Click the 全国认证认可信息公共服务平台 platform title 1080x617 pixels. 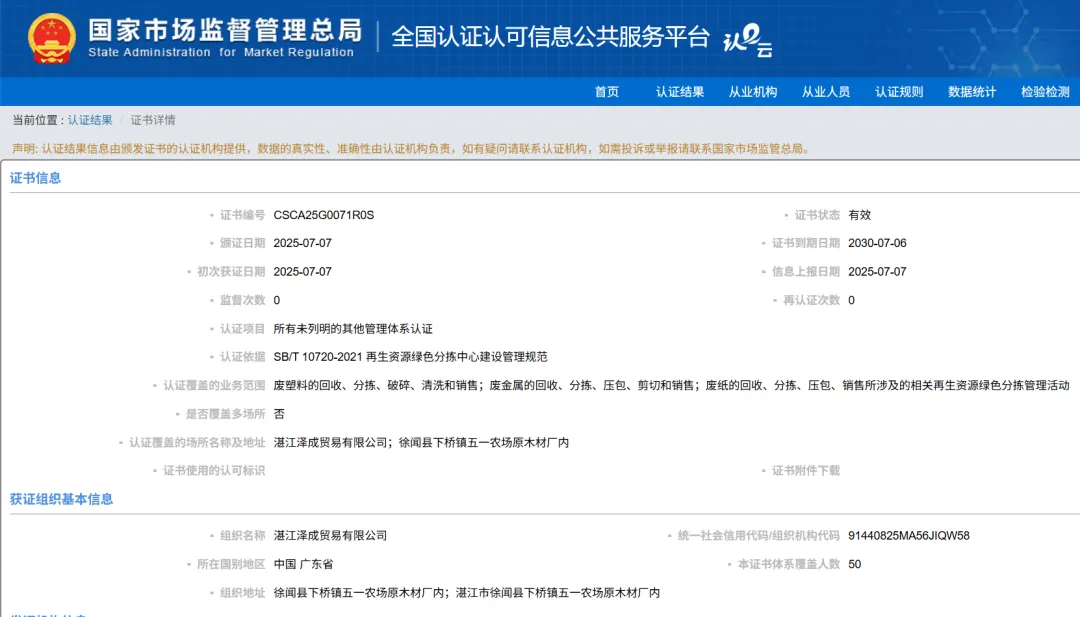[x=550, y=37]
